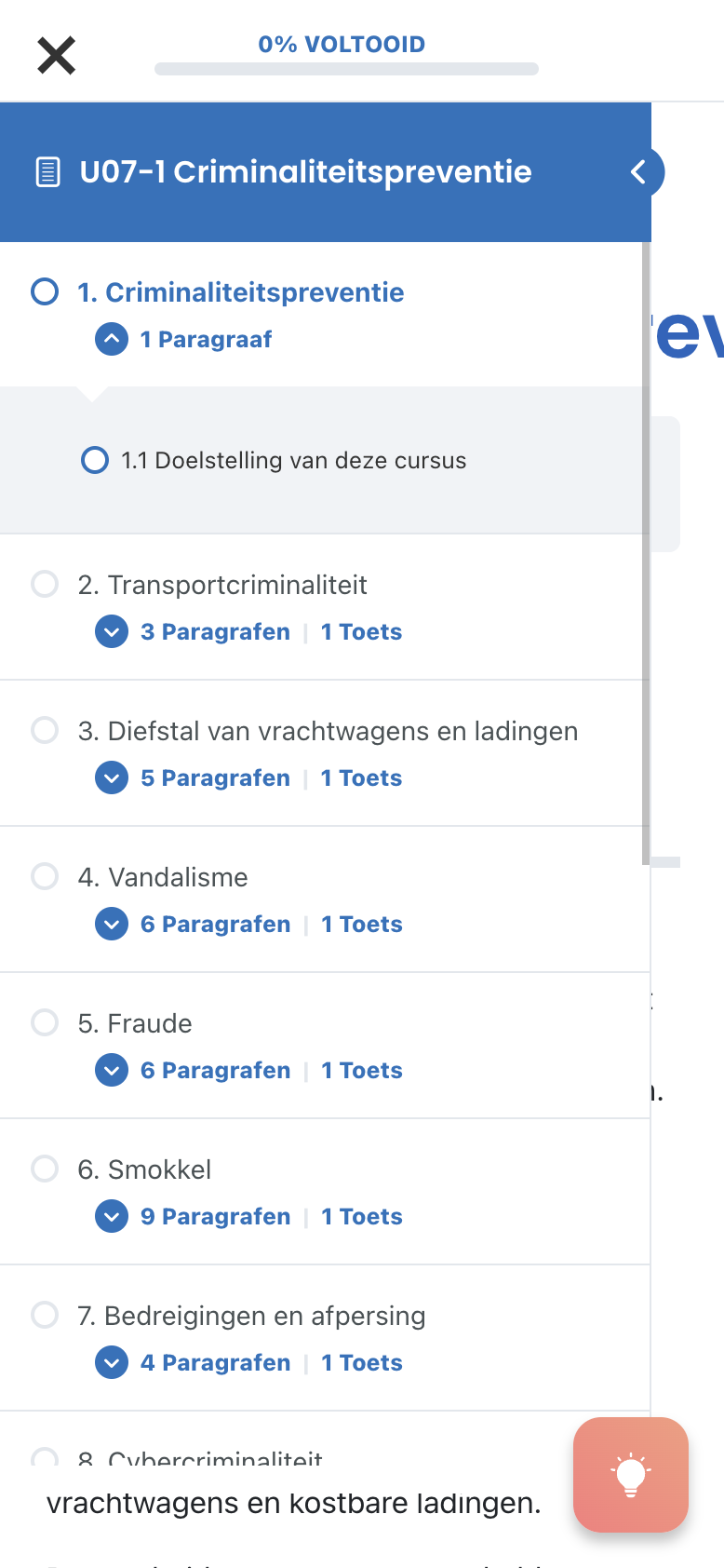Screen dimensions: 724x1568
Task: Expand the Smokkel section chevron
Action: coord(112,1216)
